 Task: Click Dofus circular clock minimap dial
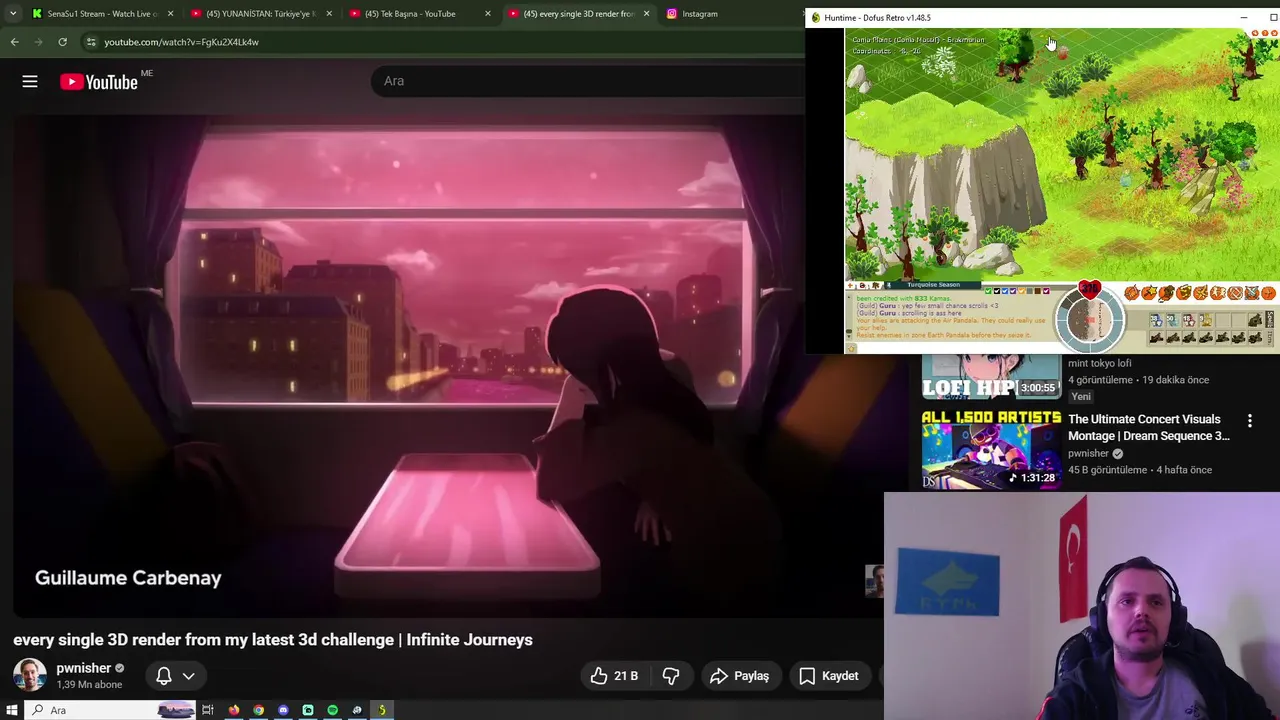pyautogui.click(x=1090, y=320)
